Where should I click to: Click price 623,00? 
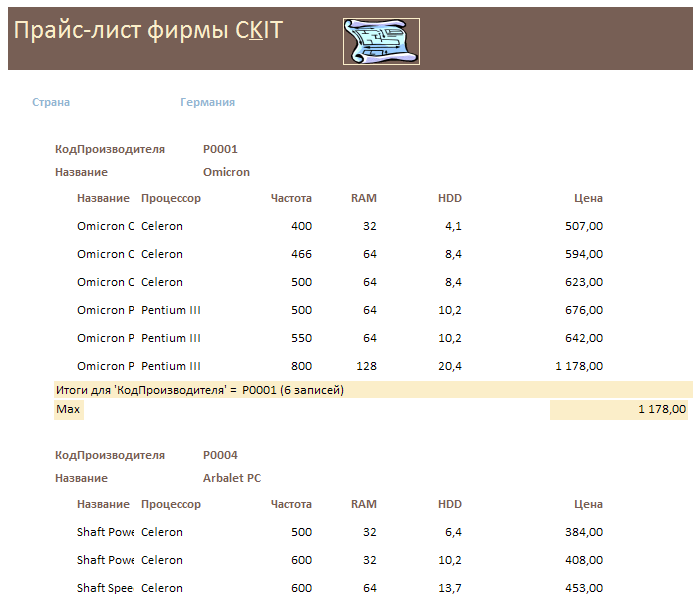pyautogui.click(x=584, y=282)
